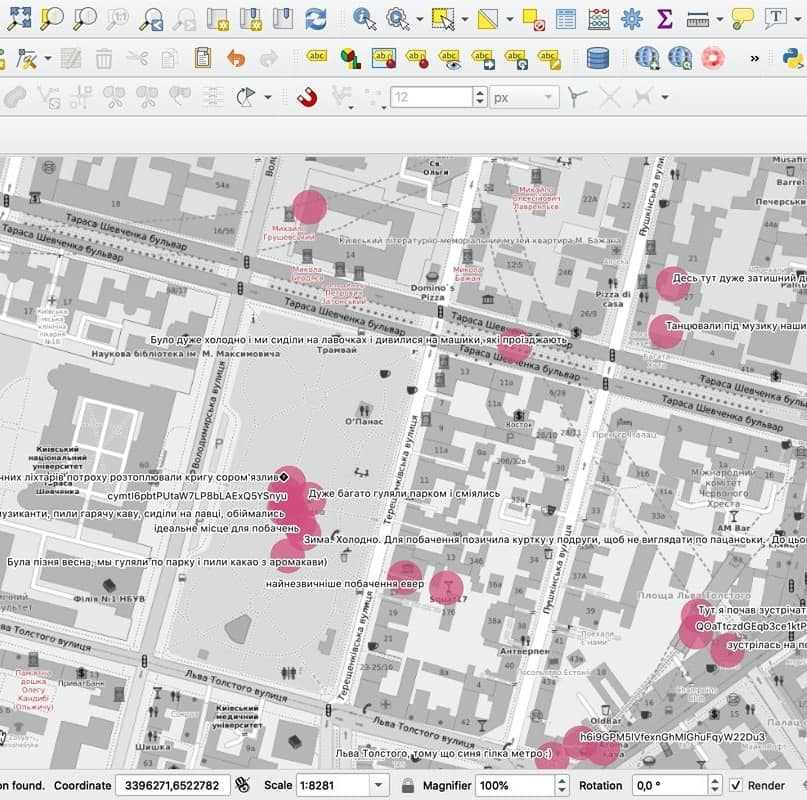The image size is (807, 800).
Task: Click the Undo arrow icon
Action: [x=236, y=58]
